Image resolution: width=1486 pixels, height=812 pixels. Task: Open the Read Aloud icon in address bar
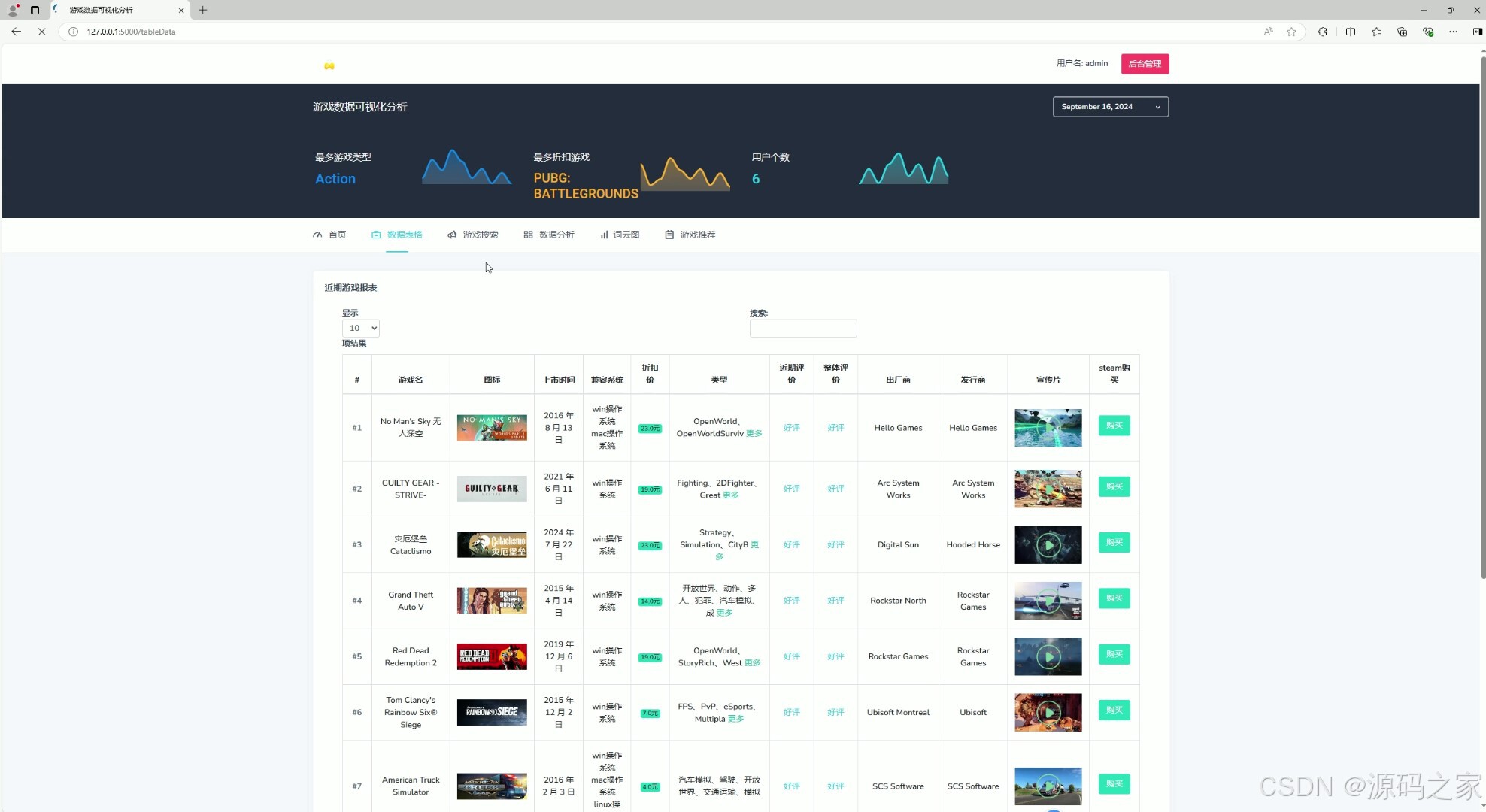tap(1268, 32)
